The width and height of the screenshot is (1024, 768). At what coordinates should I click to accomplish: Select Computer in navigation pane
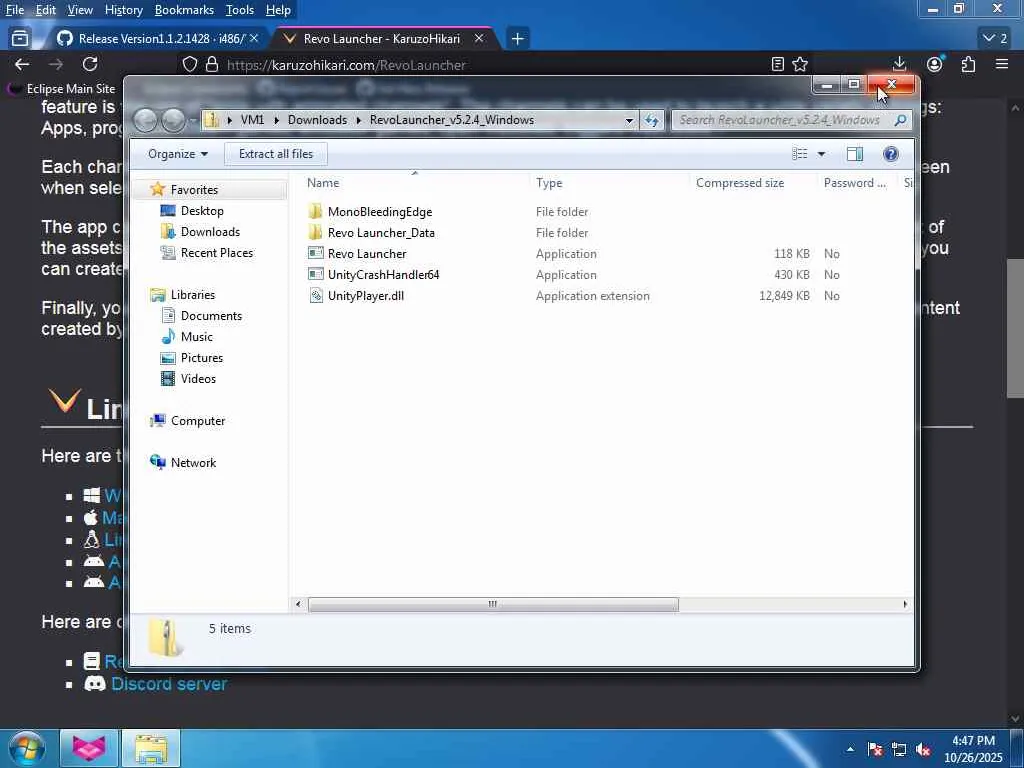coord(187,421)
